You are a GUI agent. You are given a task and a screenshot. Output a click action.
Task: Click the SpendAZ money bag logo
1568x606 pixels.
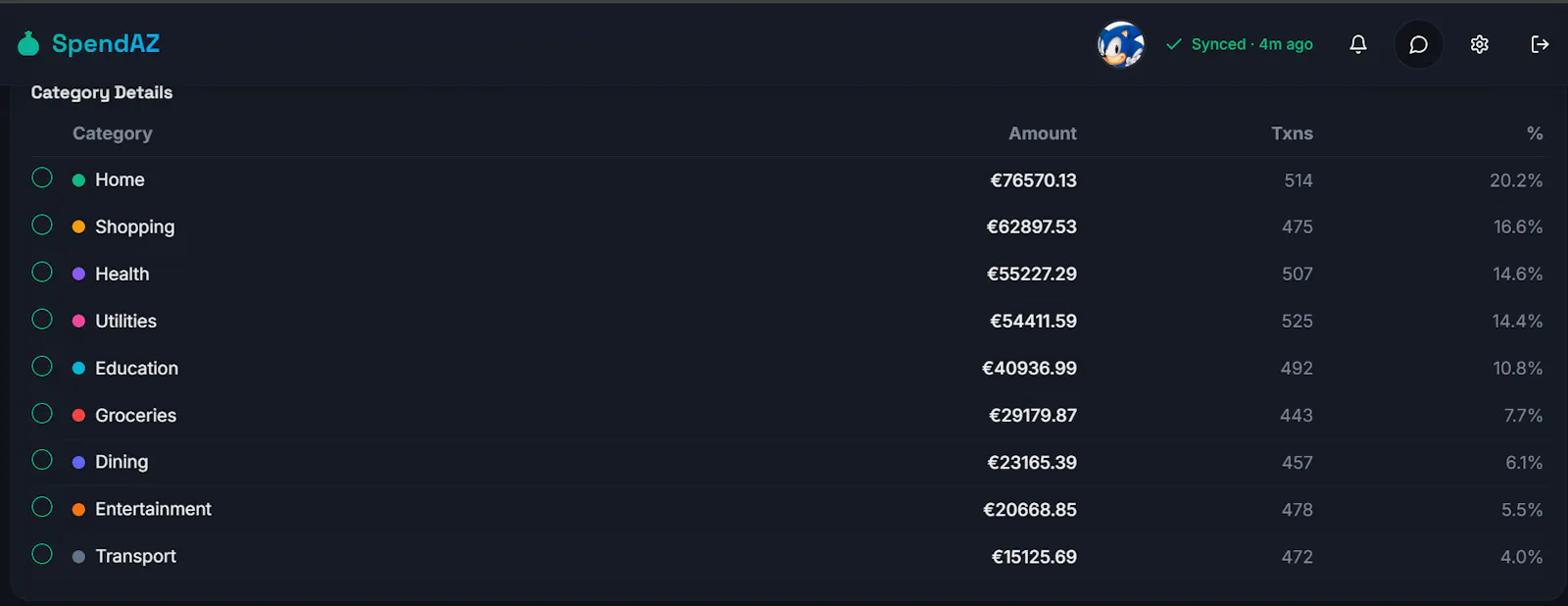[28, 43]
